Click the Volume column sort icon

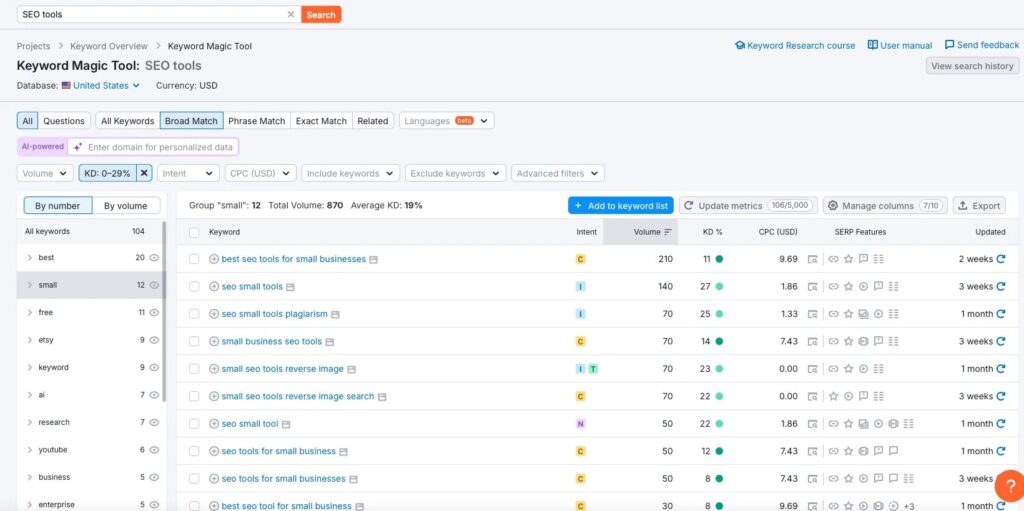[667, 232]
